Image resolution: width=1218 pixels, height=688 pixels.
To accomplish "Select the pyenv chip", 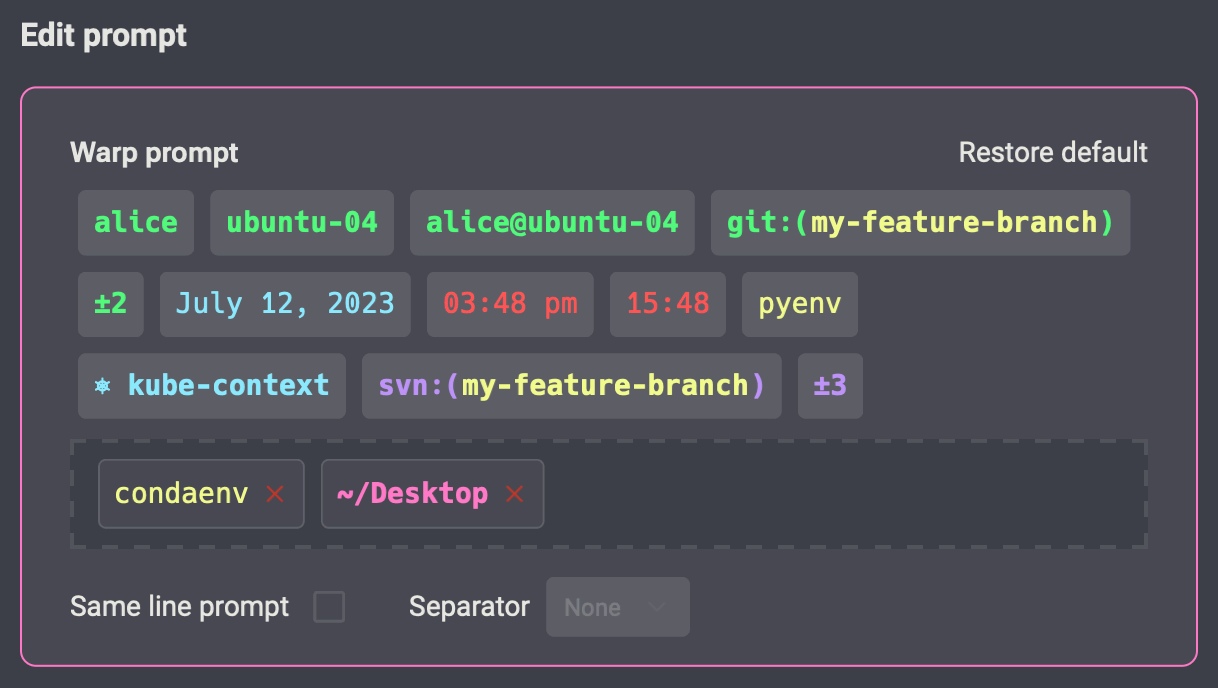I will point(799,304).
